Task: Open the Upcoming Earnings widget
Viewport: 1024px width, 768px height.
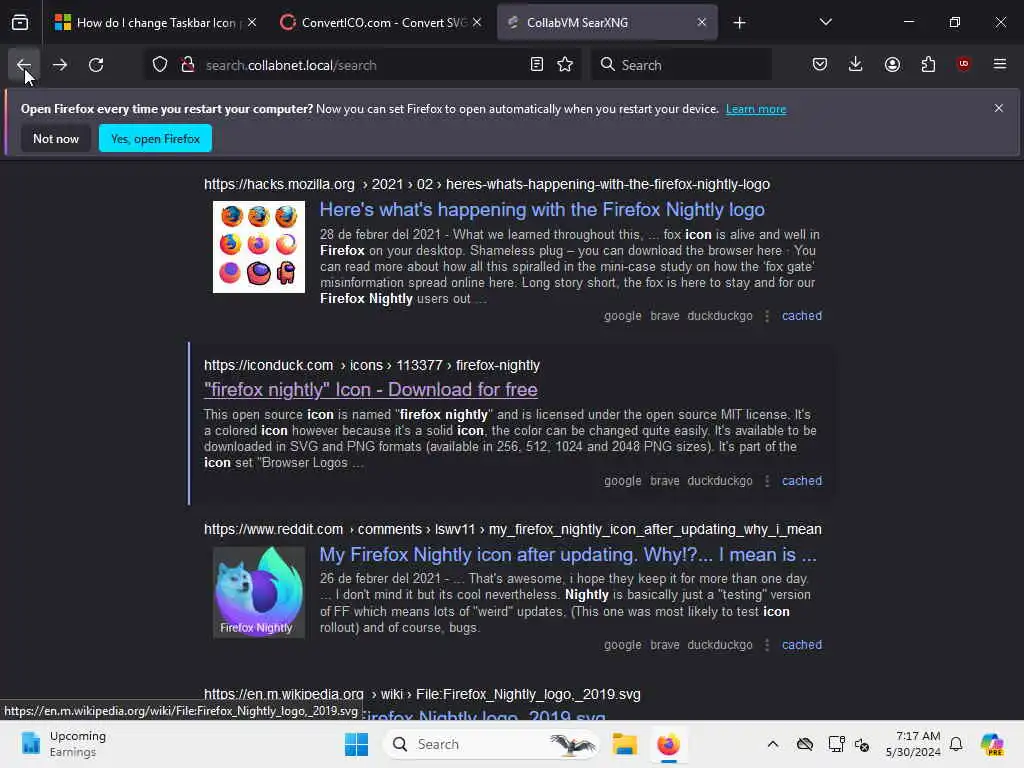Action: (x=64, y=744)
